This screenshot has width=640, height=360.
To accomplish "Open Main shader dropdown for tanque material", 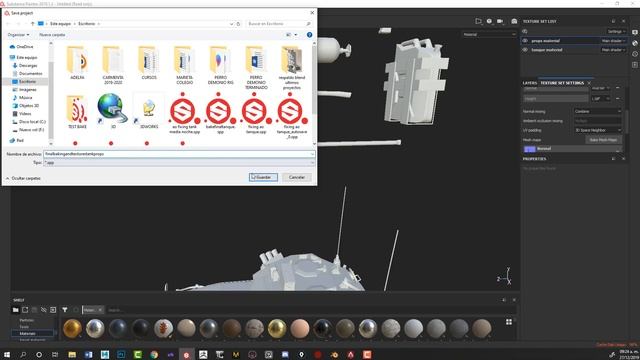I will (x=613, y=50).
